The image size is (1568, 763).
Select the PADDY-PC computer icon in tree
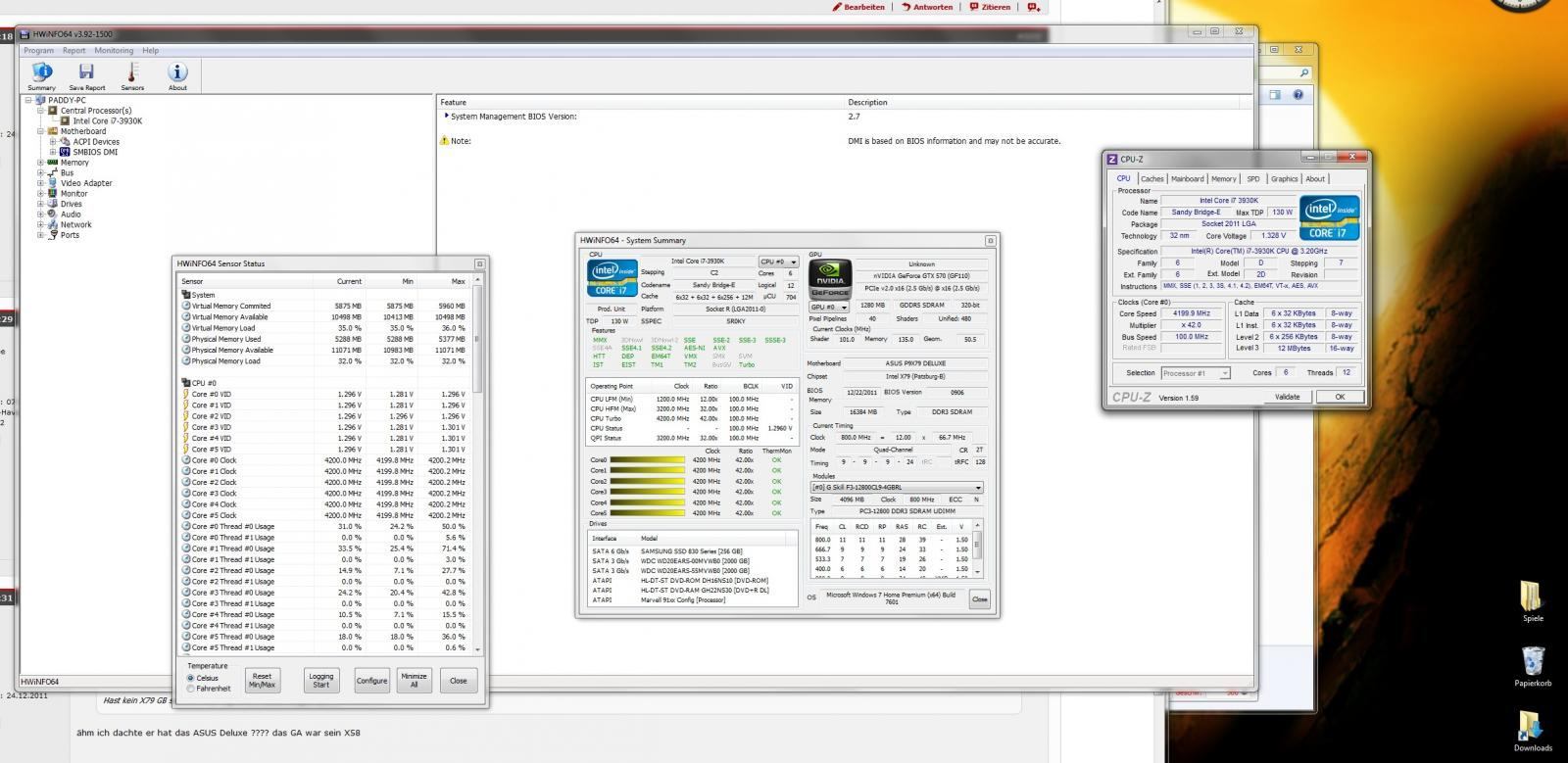coord(40,100)
